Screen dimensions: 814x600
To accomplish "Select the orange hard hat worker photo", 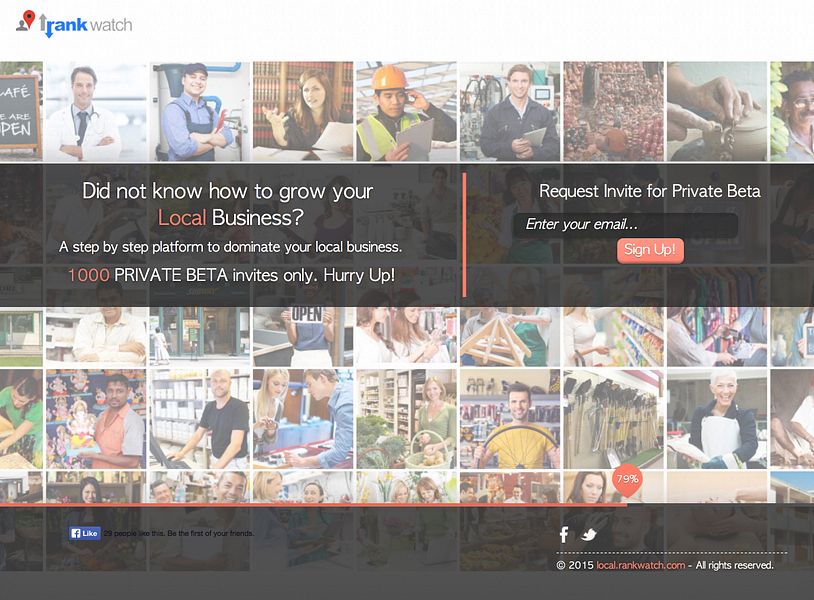I will pos(406,112).
